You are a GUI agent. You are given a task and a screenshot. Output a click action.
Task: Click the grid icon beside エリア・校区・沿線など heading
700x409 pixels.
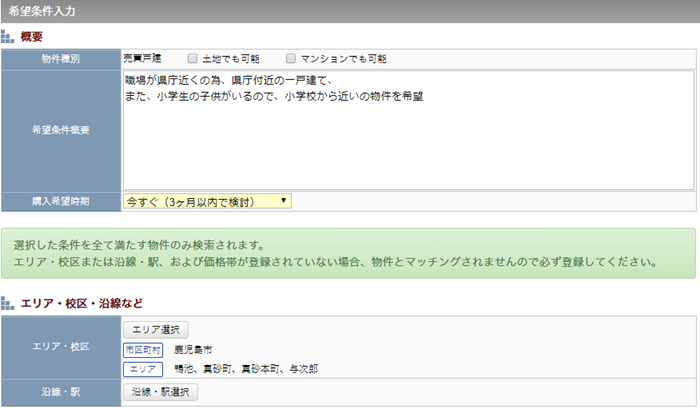[x=8, y=303]
